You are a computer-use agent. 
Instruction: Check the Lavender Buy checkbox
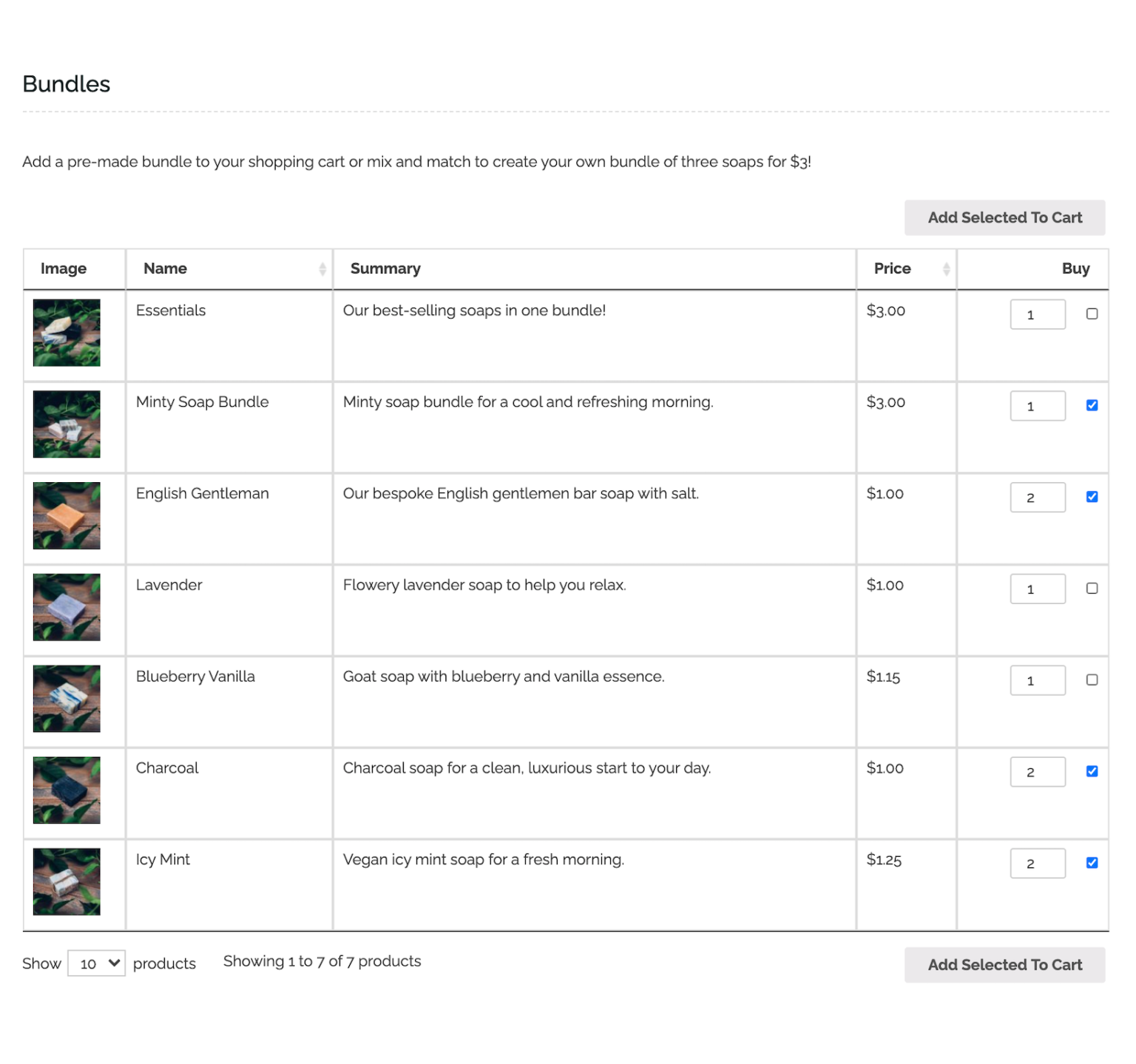1091,588
